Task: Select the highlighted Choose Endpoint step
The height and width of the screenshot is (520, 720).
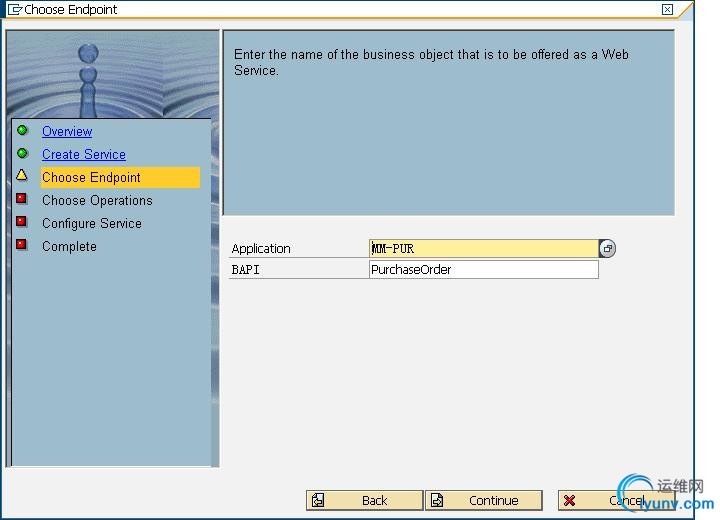Action: (120, 177)
